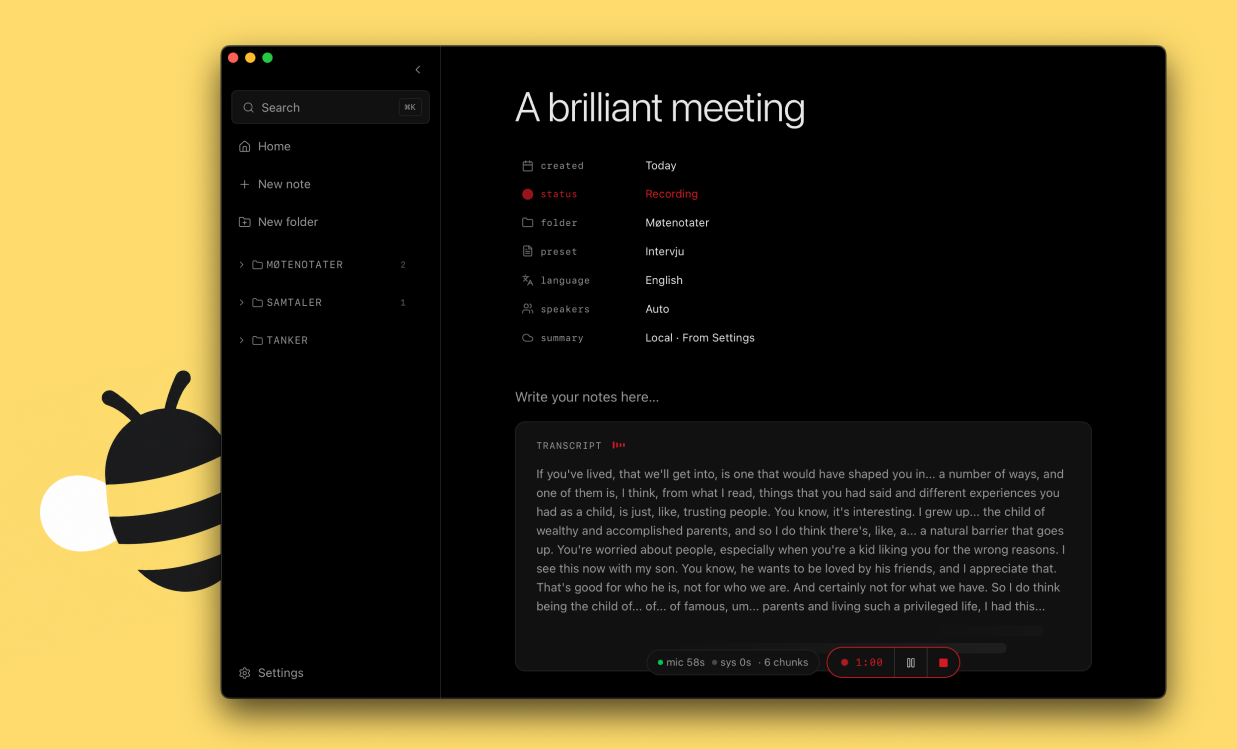Click the language translate icon
Image resolution: width=1237 pixels, height=749 pixels.
[x=528, y=281]
